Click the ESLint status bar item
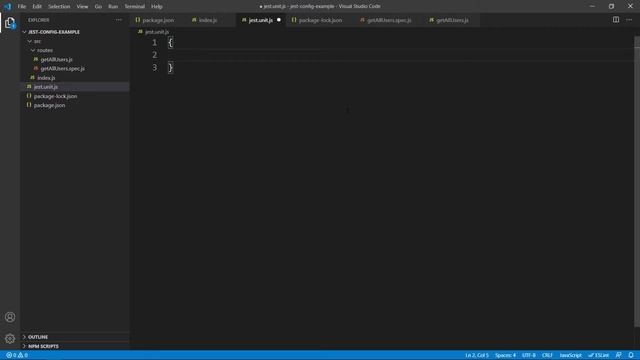The width and height of the screenshot is (640, 360). point(598,355)
